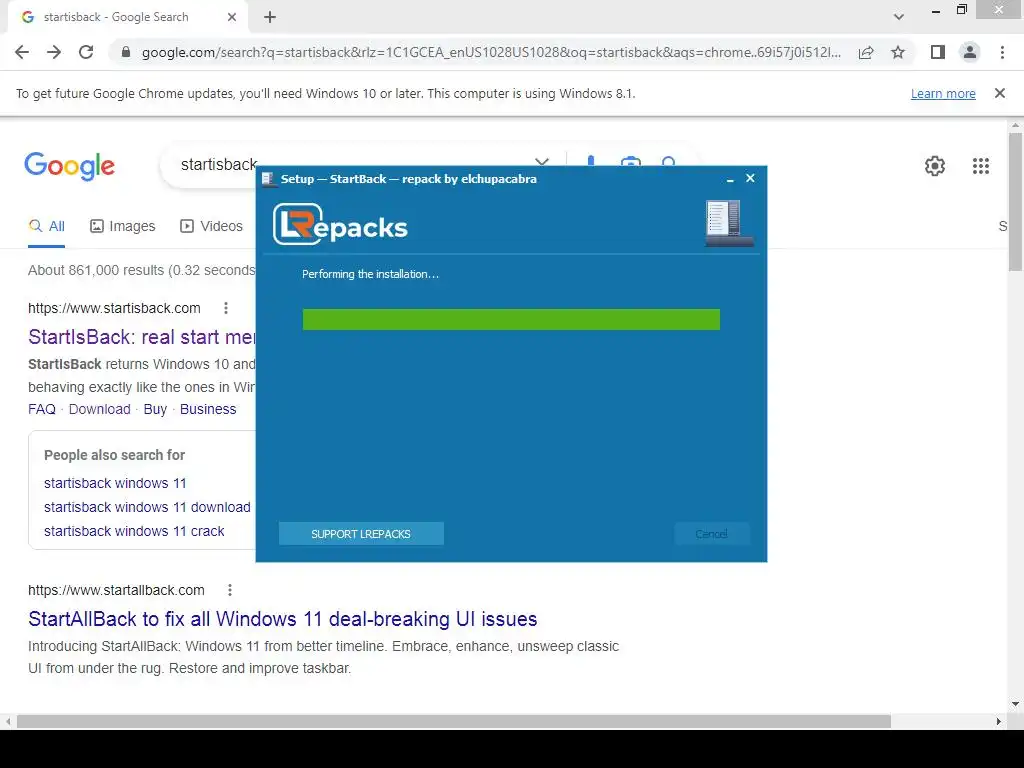Screen dimensions: 1024x768
Task: Open a new tab with plus button
Action: (x=270, y=17)
